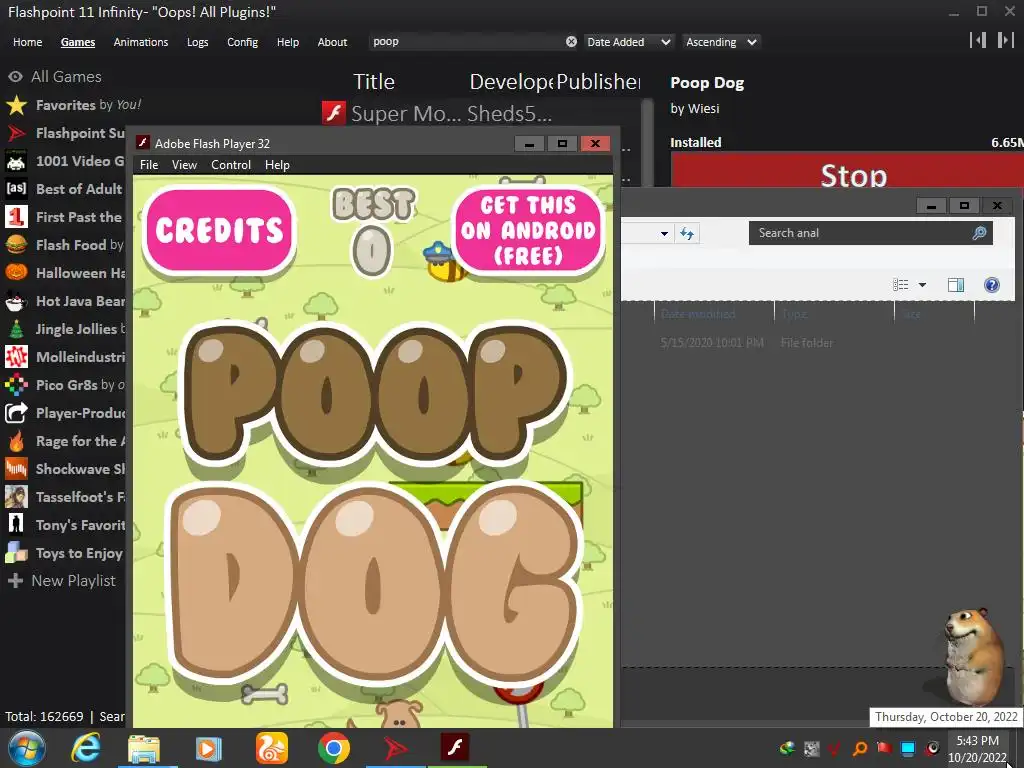Click the [as] Best of Adult icon

16,189
